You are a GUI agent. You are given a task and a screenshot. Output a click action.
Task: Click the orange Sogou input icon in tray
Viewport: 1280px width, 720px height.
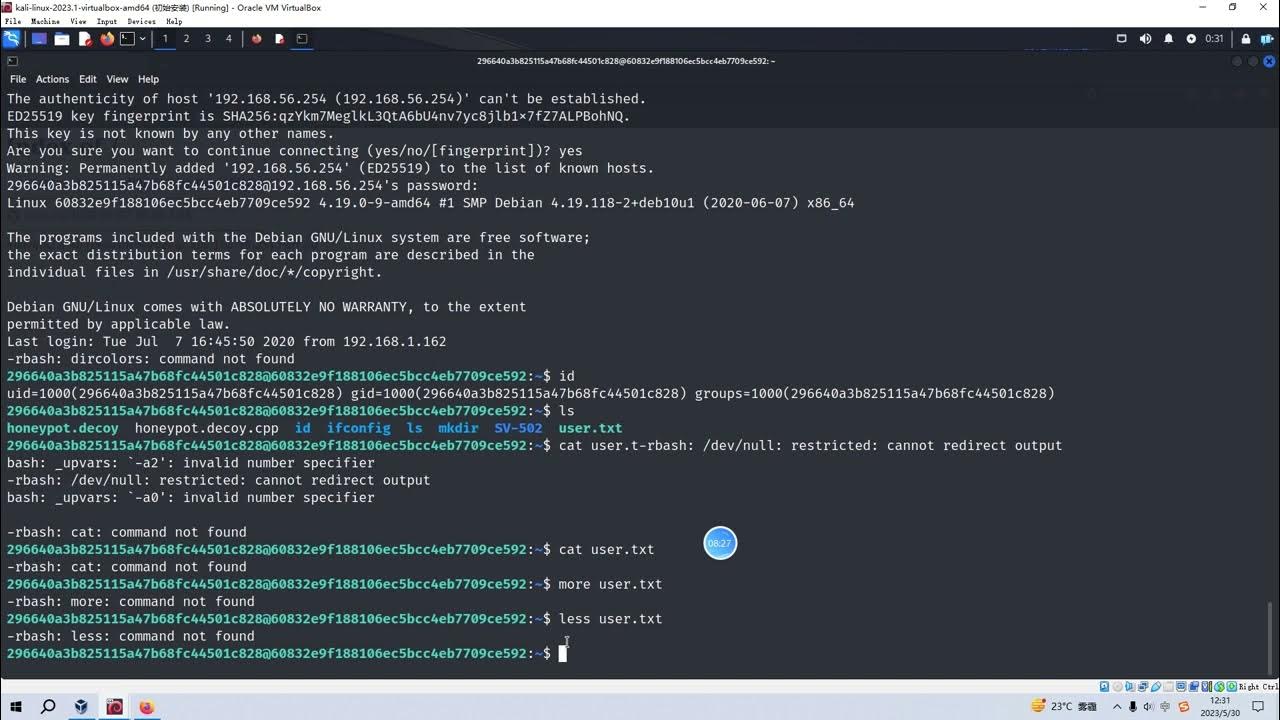(1184, 706)
